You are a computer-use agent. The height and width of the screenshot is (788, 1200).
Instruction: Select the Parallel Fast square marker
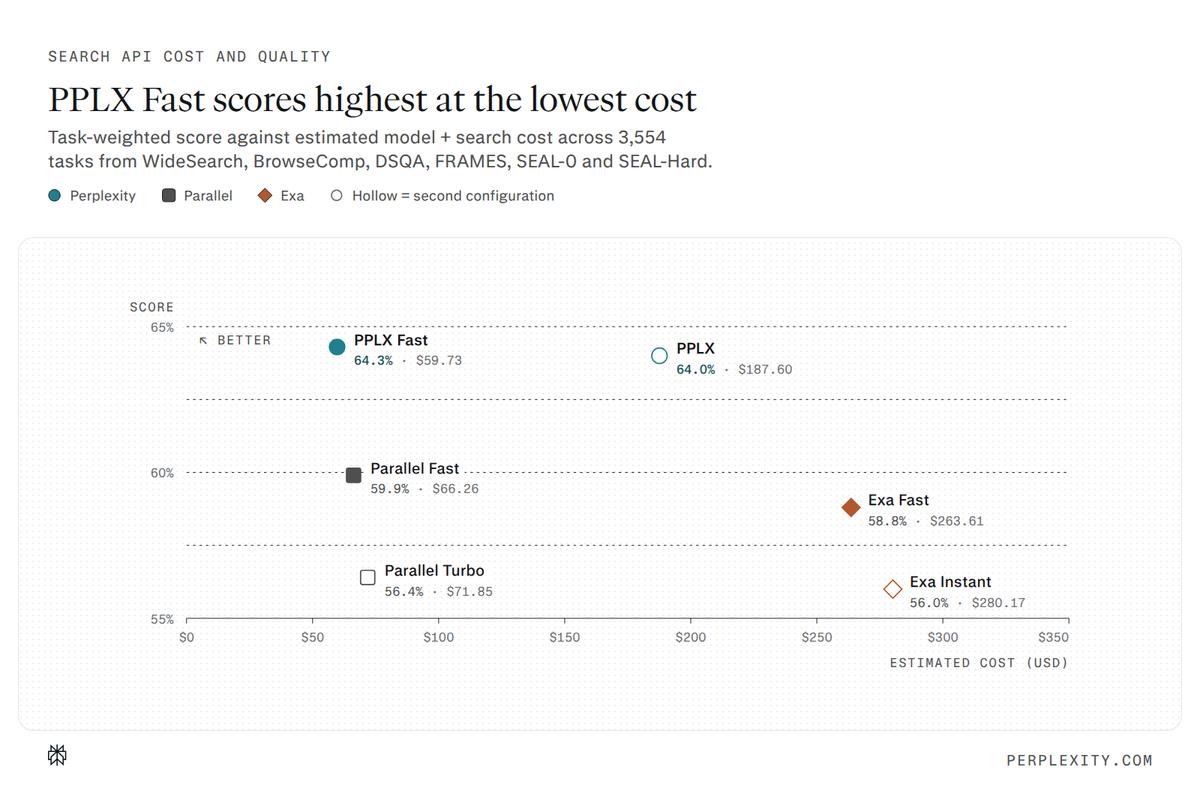click(353, 475)
